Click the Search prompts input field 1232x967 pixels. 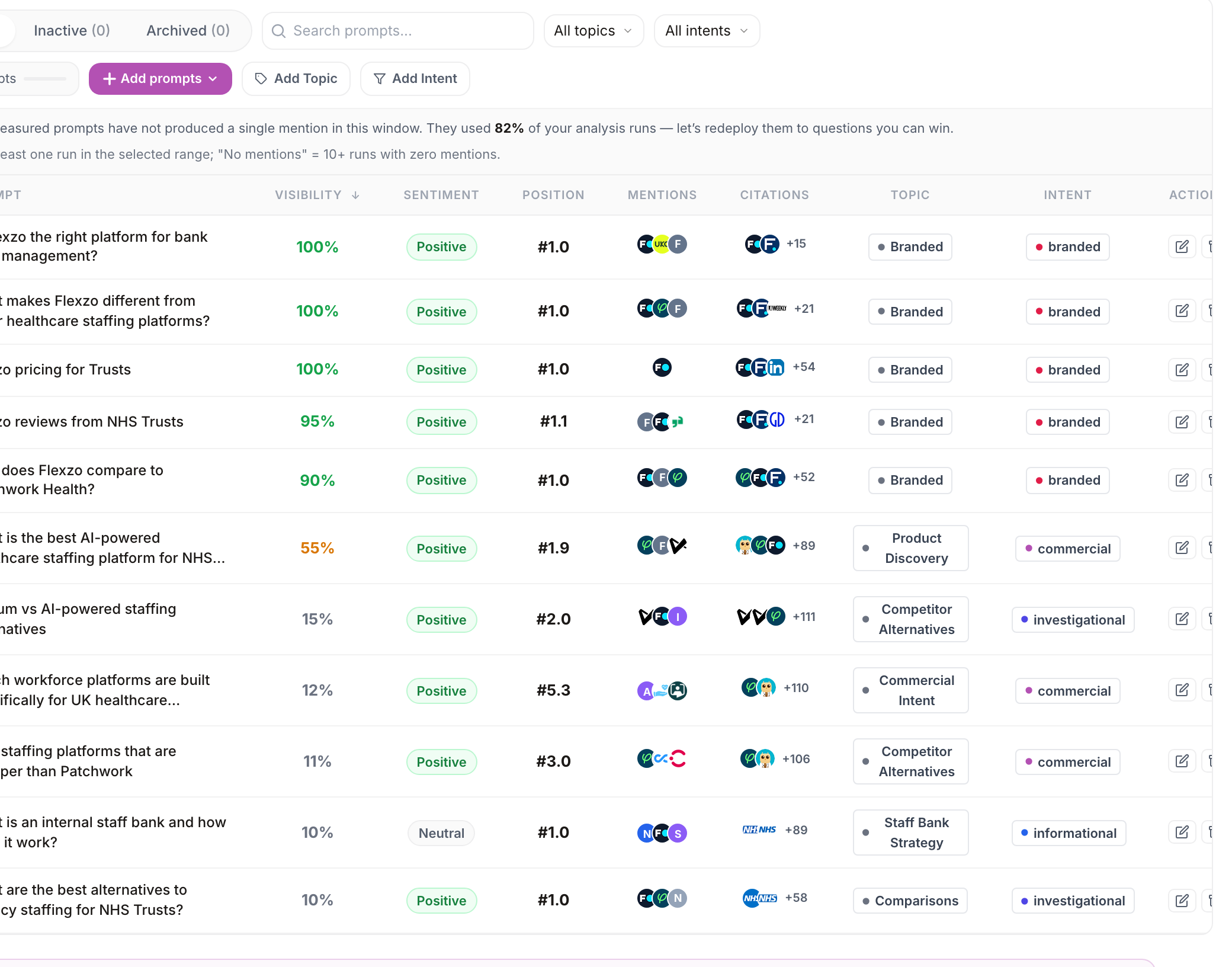coord(398,31)
